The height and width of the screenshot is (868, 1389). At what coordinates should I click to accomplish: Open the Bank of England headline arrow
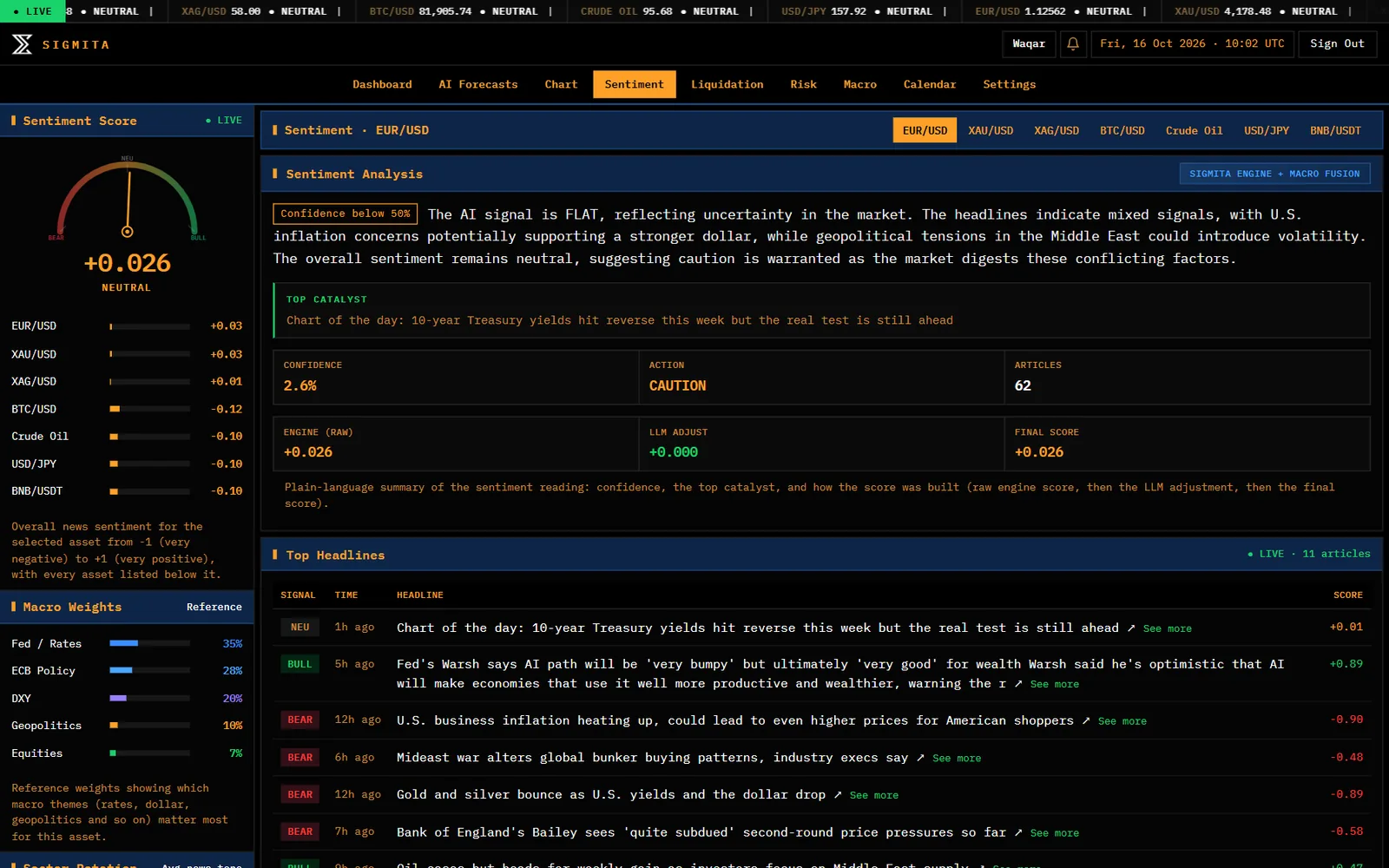tap(1017, 832)
